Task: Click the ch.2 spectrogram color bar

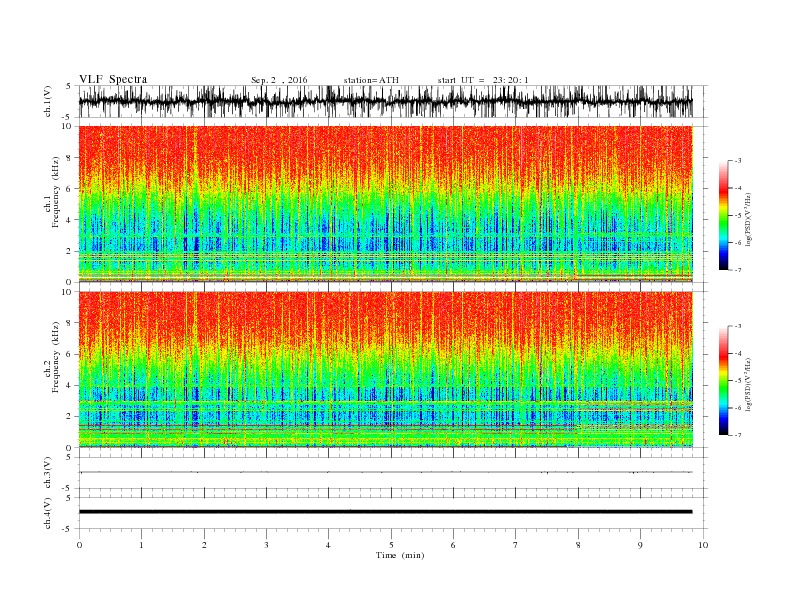Action: coord(723,380)
